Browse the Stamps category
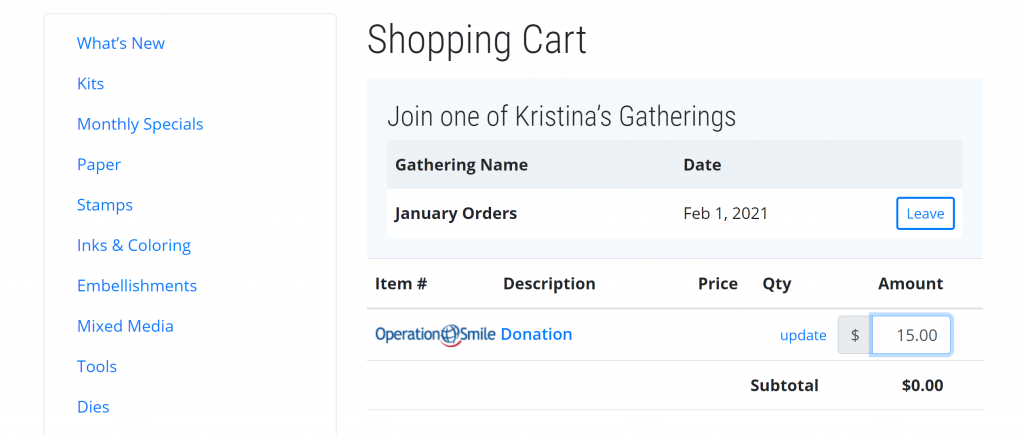The height and width of the screenshot is (434, 1024). click(x=104, y=205)
